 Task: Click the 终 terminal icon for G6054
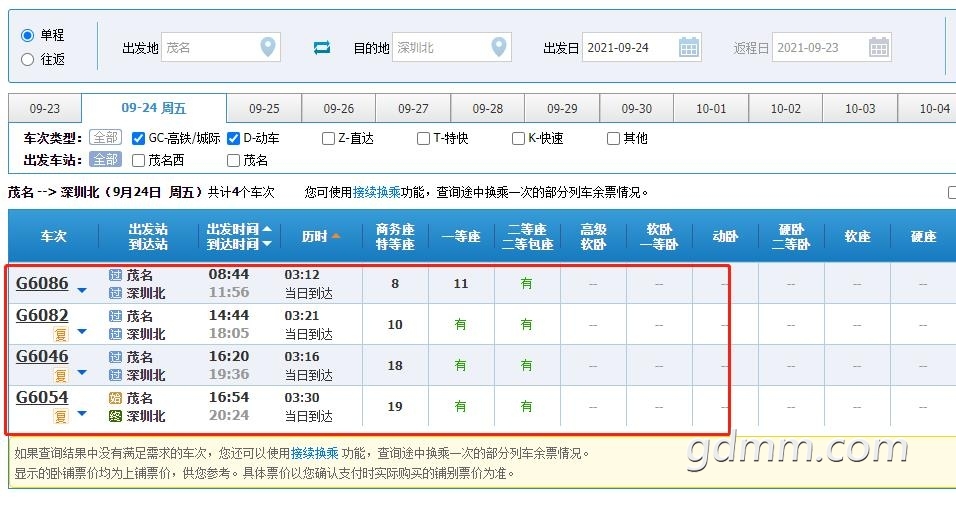[115, 416]
